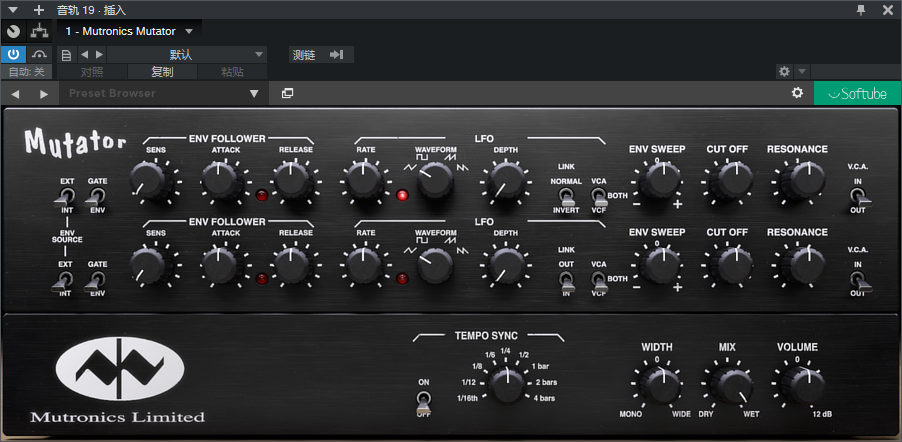Click the detach window icon

coord(288,93)
